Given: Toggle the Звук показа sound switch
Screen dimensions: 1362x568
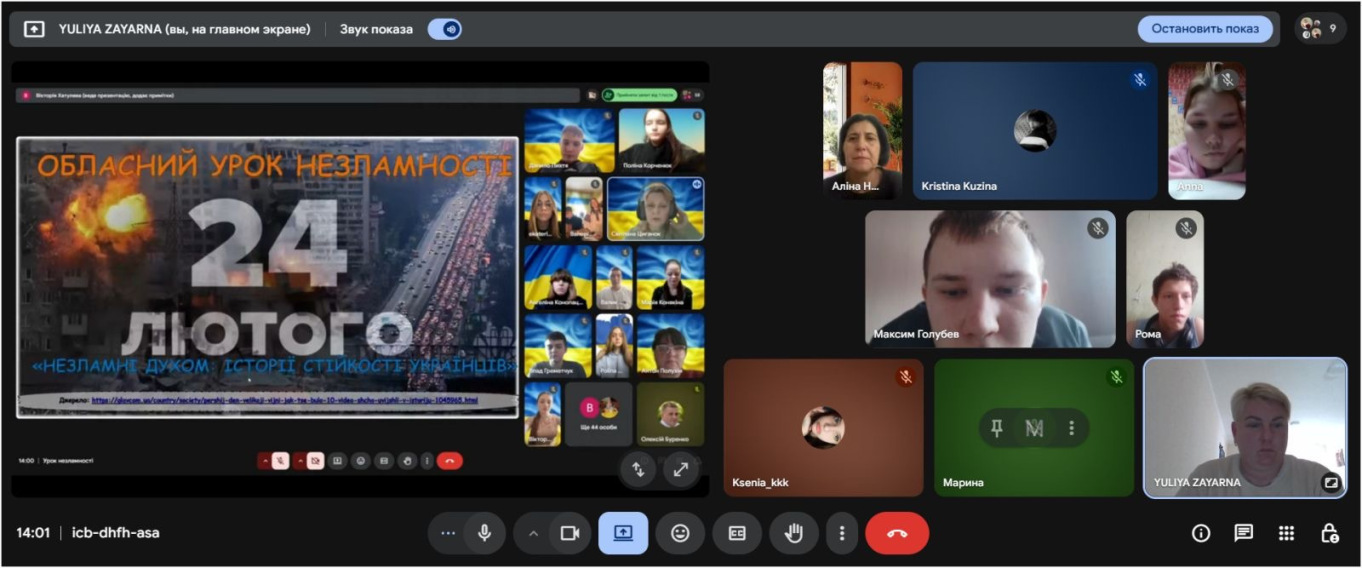Looking at the screenshot, I should 445,29.
